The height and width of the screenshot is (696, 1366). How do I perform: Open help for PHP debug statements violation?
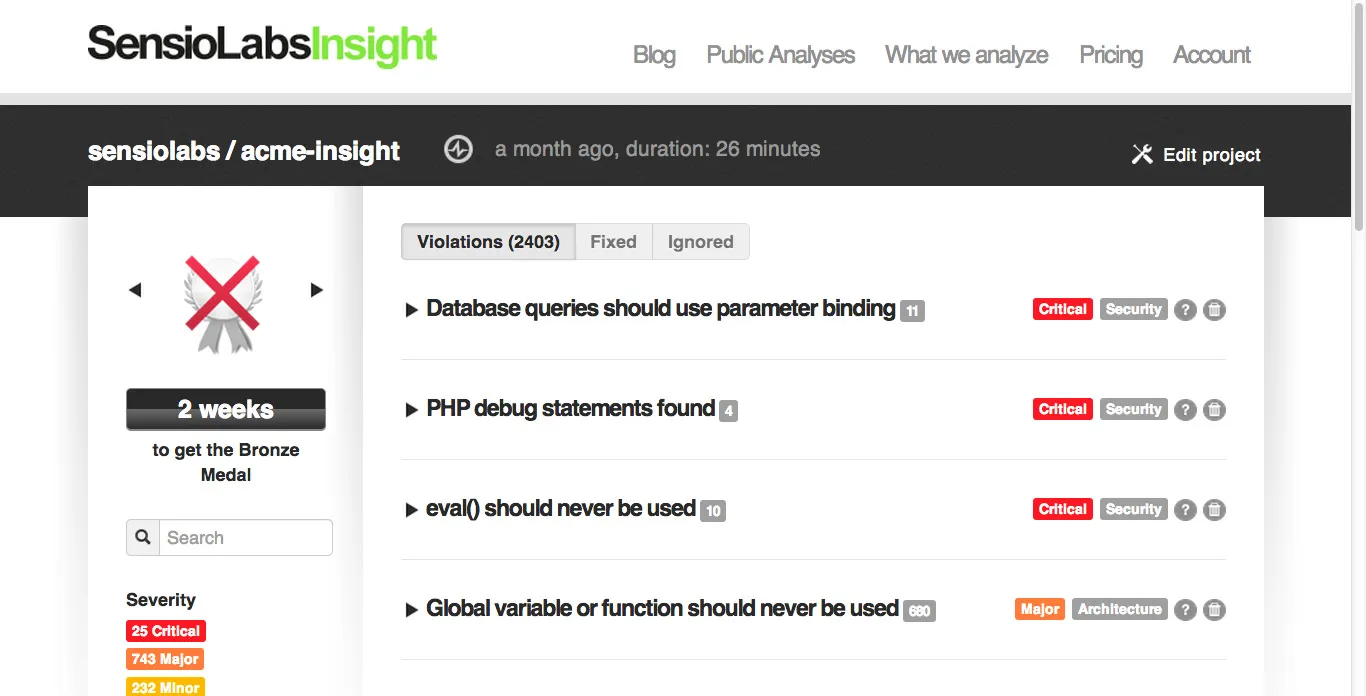tap(1185, 410)
